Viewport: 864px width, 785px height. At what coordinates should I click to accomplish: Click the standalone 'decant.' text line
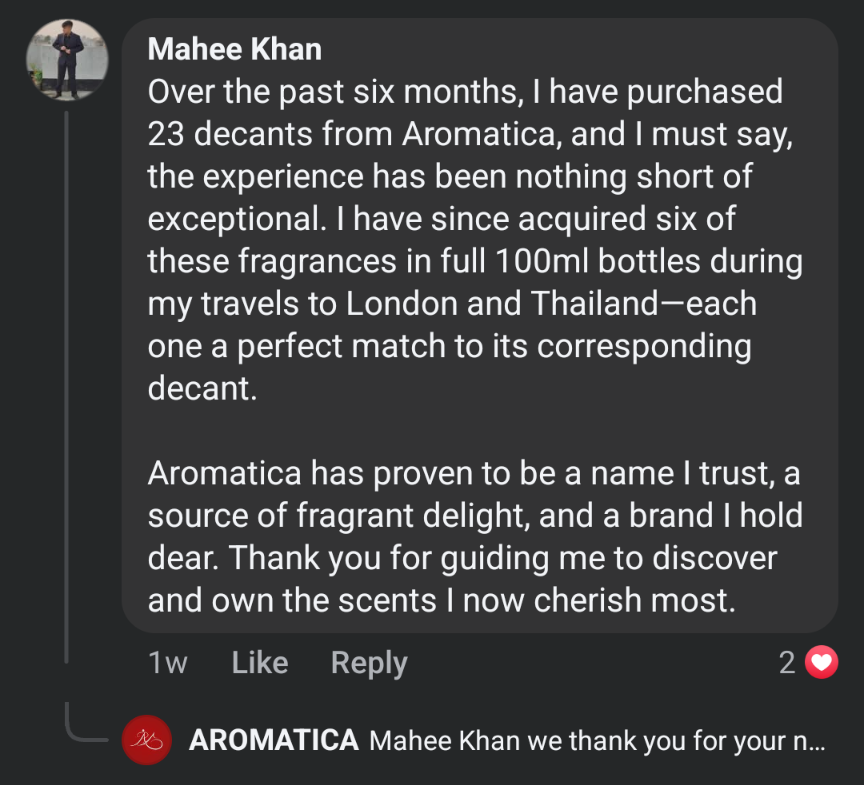[x=202, y=388]
